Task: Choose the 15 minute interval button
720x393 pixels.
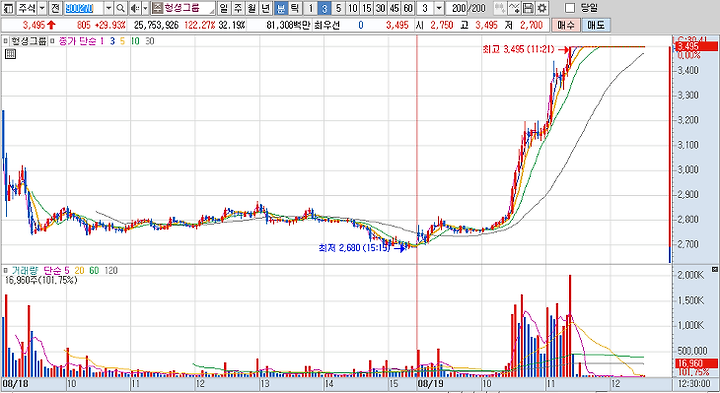Action: pyautogui.click(x=366, y=8)
